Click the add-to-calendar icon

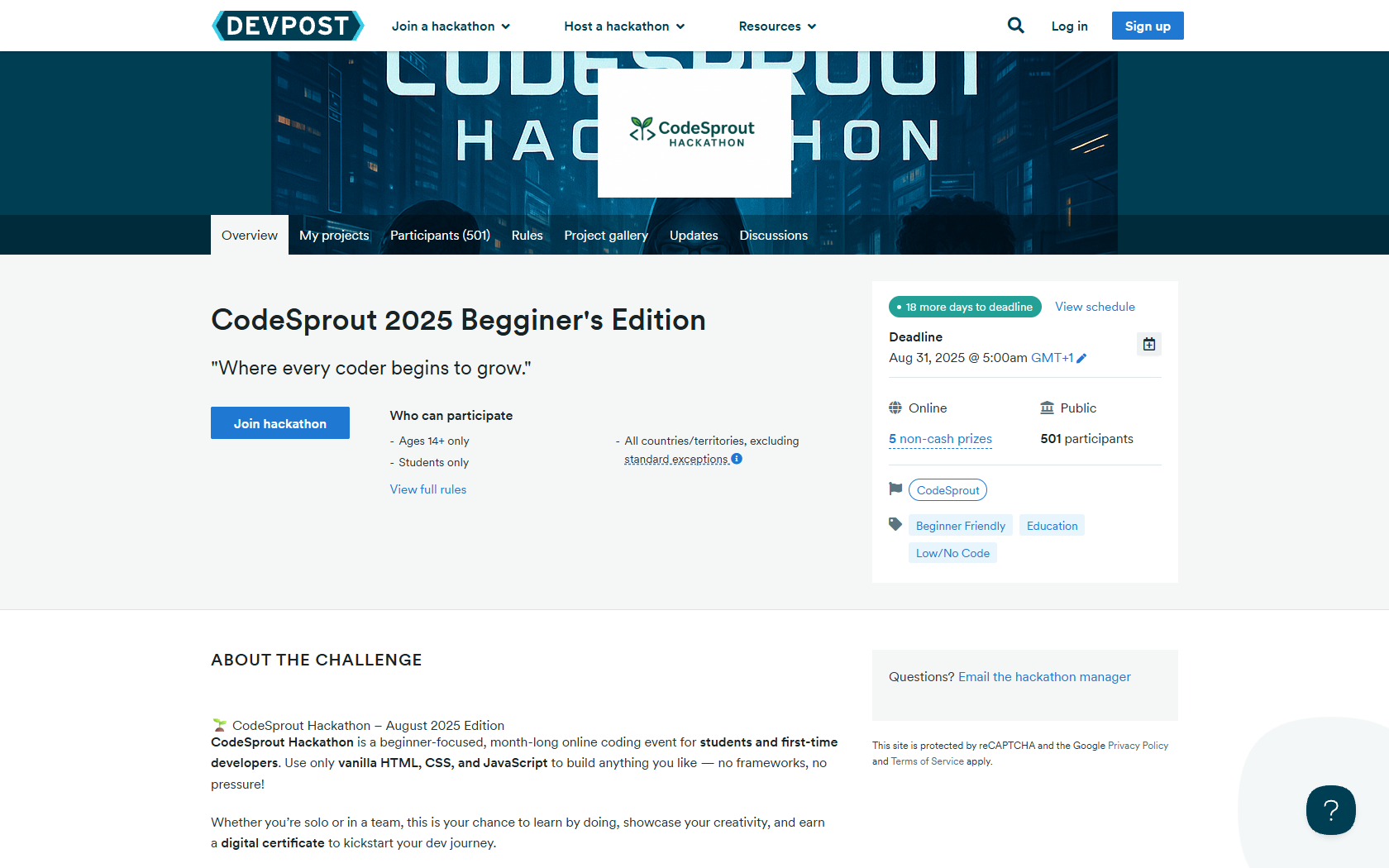[1148, 344]
